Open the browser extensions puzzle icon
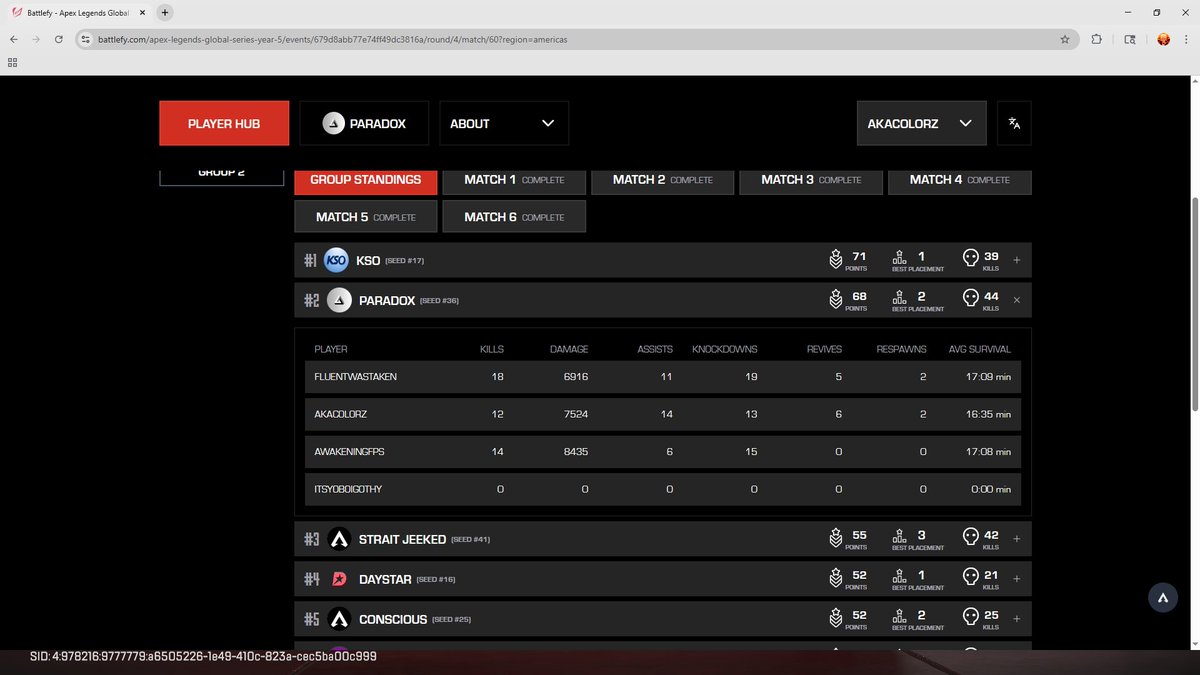Image resolution: width=1200 pixels, height=675 pixels. [1097, 39]
